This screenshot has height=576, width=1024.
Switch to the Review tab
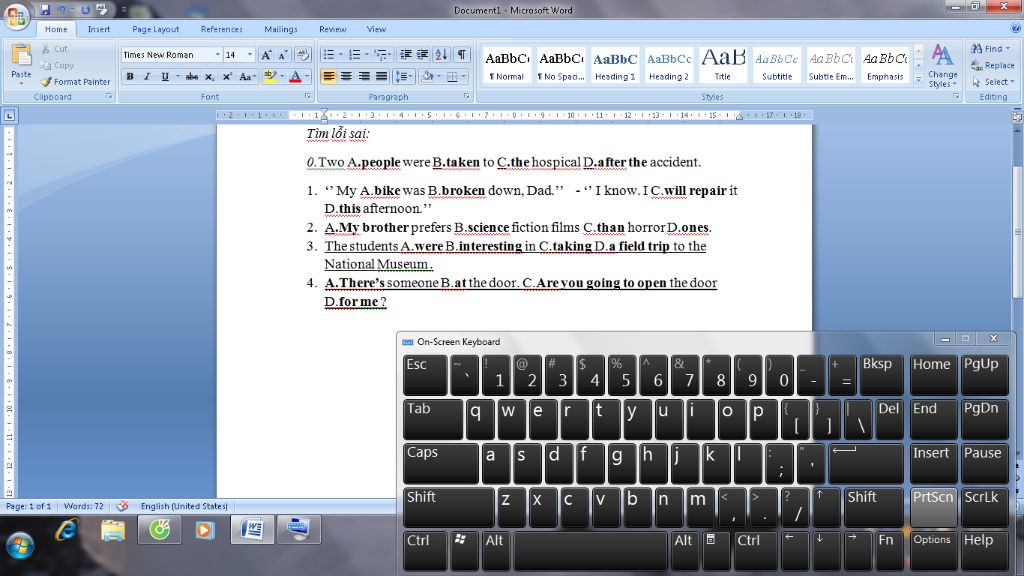(x=332, y=29)
